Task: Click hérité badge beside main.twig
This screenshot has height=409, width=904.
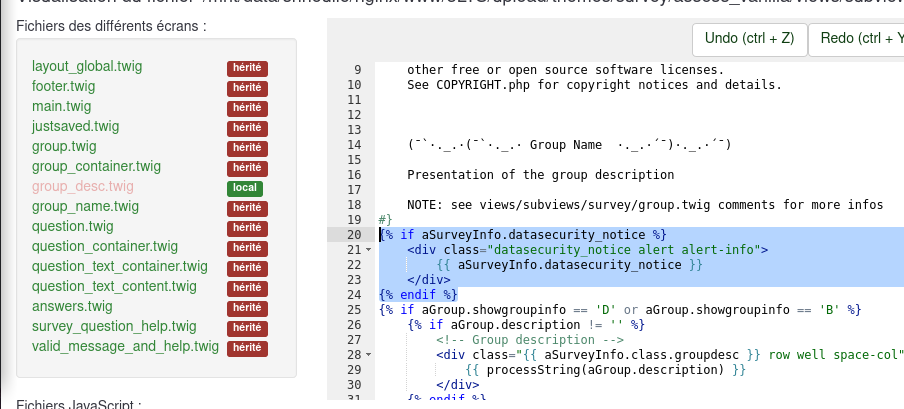Action: [x=247, y=108]
